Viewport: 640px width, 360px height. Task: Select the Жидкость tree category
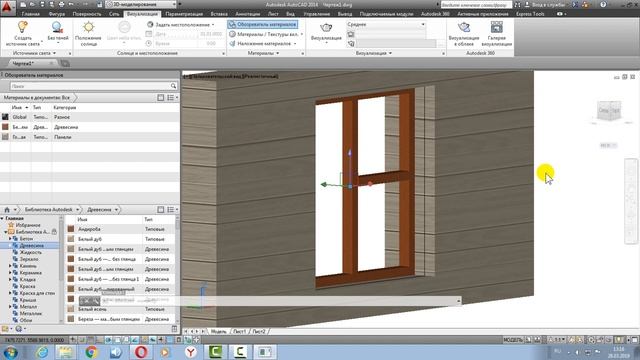point(30,252)
